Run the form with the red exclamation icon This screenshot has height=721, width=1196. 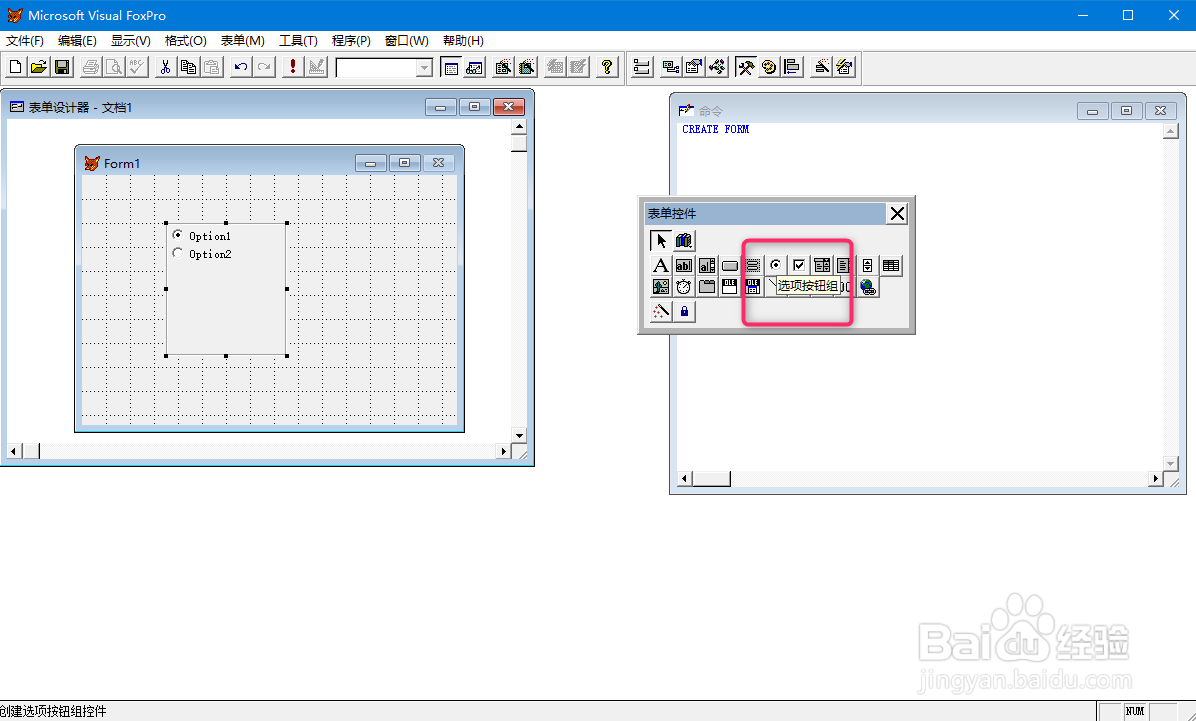pos(293,67)
